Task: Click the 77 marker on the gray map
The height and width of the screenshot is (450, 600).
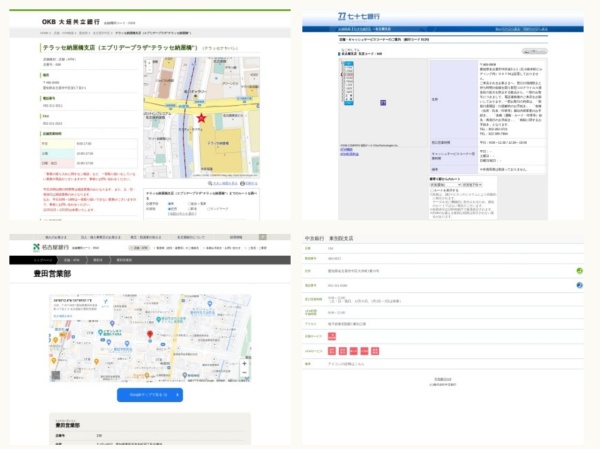Action: [x=383, y=103]
